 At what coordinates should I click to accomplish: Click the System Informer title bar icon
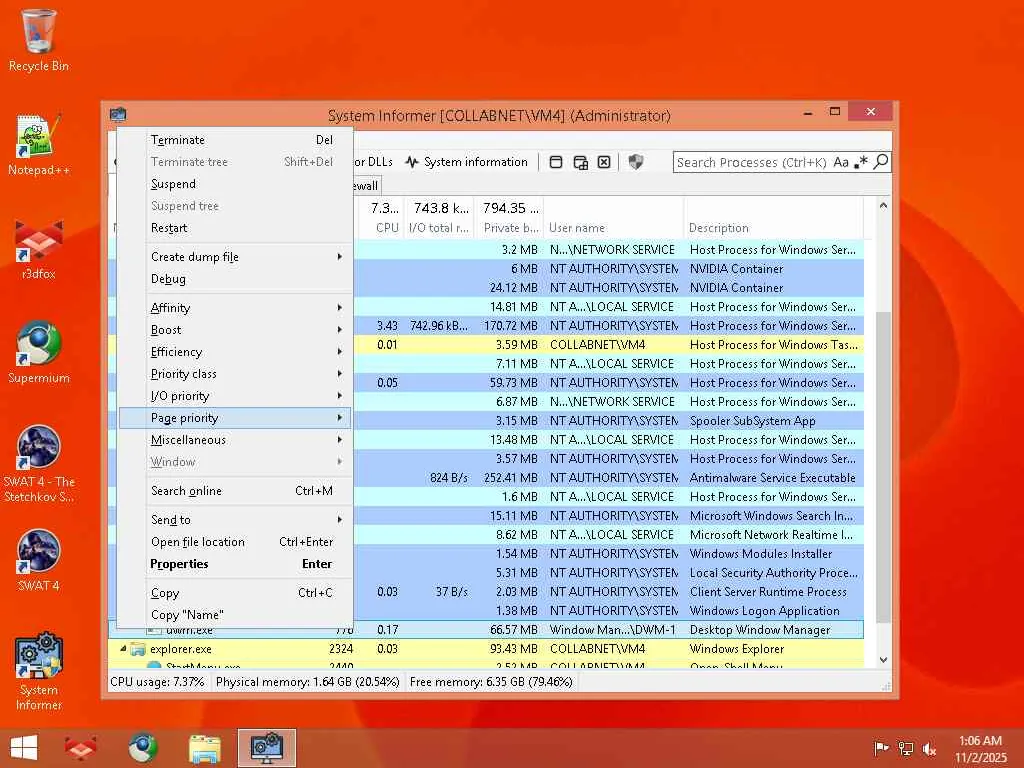(118, 115)
